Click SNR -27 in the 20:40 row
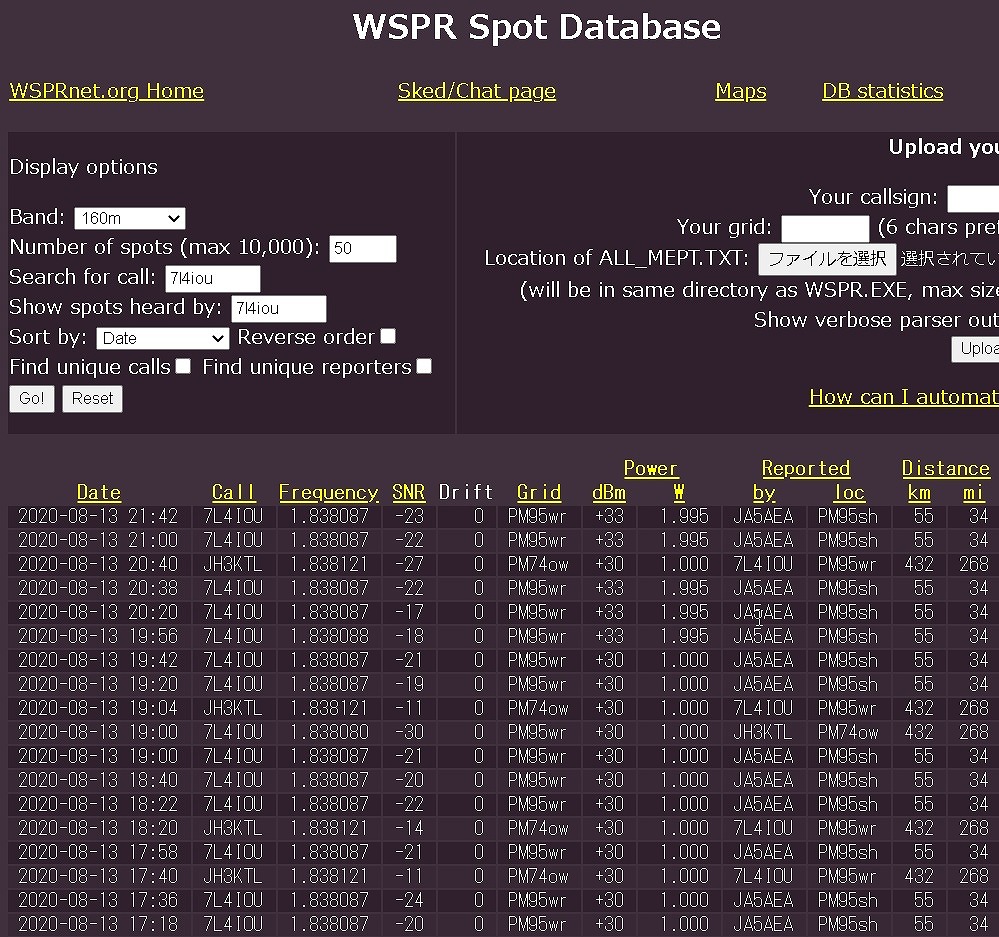This screenshot has width=999, height=937. pyautogui.click(x=409, y=564)
